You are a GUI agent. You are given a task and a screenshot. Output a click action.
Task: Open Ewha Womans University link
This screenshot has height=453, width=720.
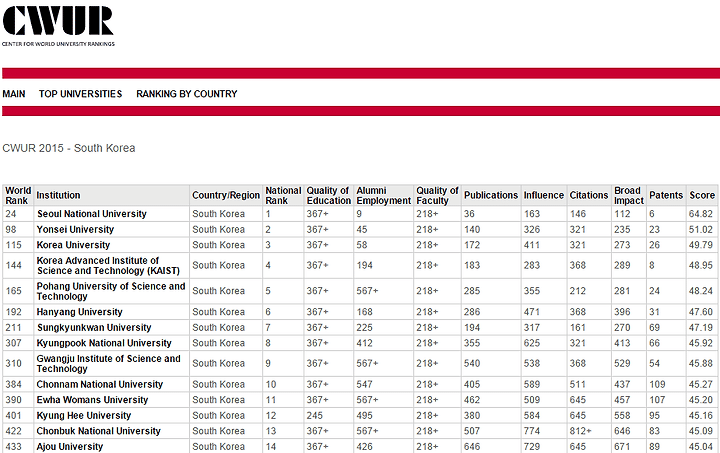(92, 400)
